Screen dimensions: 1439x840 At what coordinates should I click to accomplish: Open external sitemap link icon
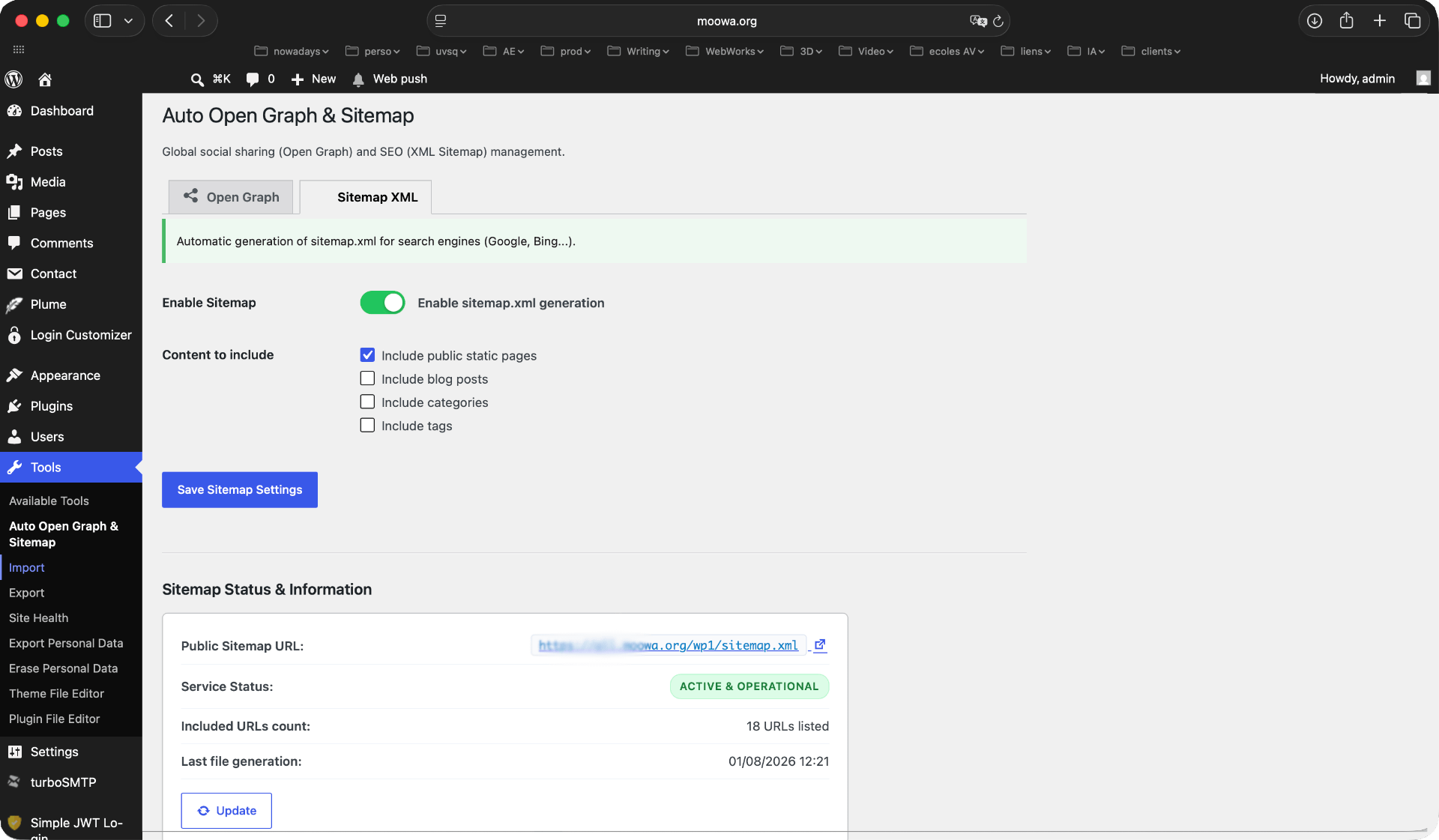[x=820, y=644]
